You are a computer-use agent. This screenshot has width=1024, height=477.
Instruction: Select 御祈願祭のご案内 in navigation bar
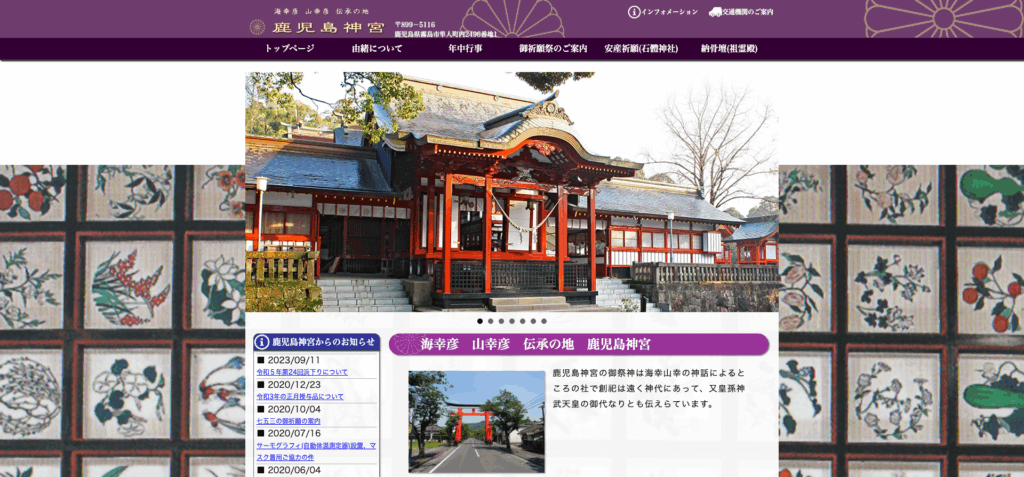(x=553, y=48)
